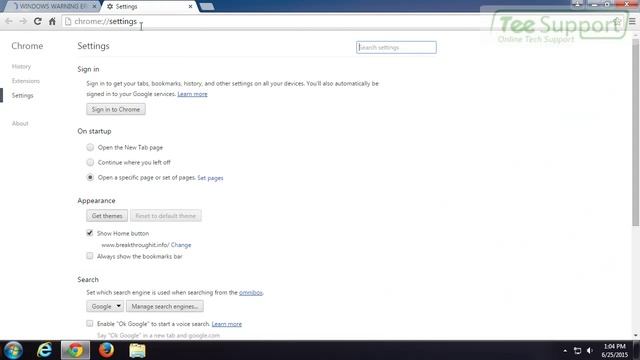The width and height of the screenshot is (640, 360).
Task: Launch Firefox from taskbar
Action: (107, 351)
